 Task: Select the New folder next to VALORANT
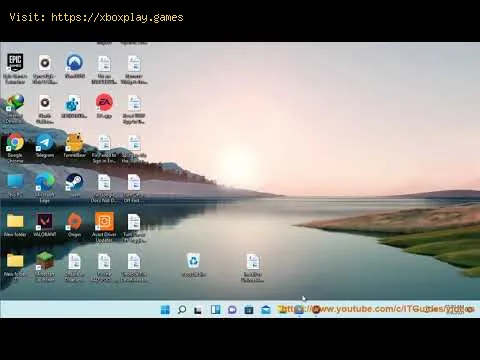[15, 221]
